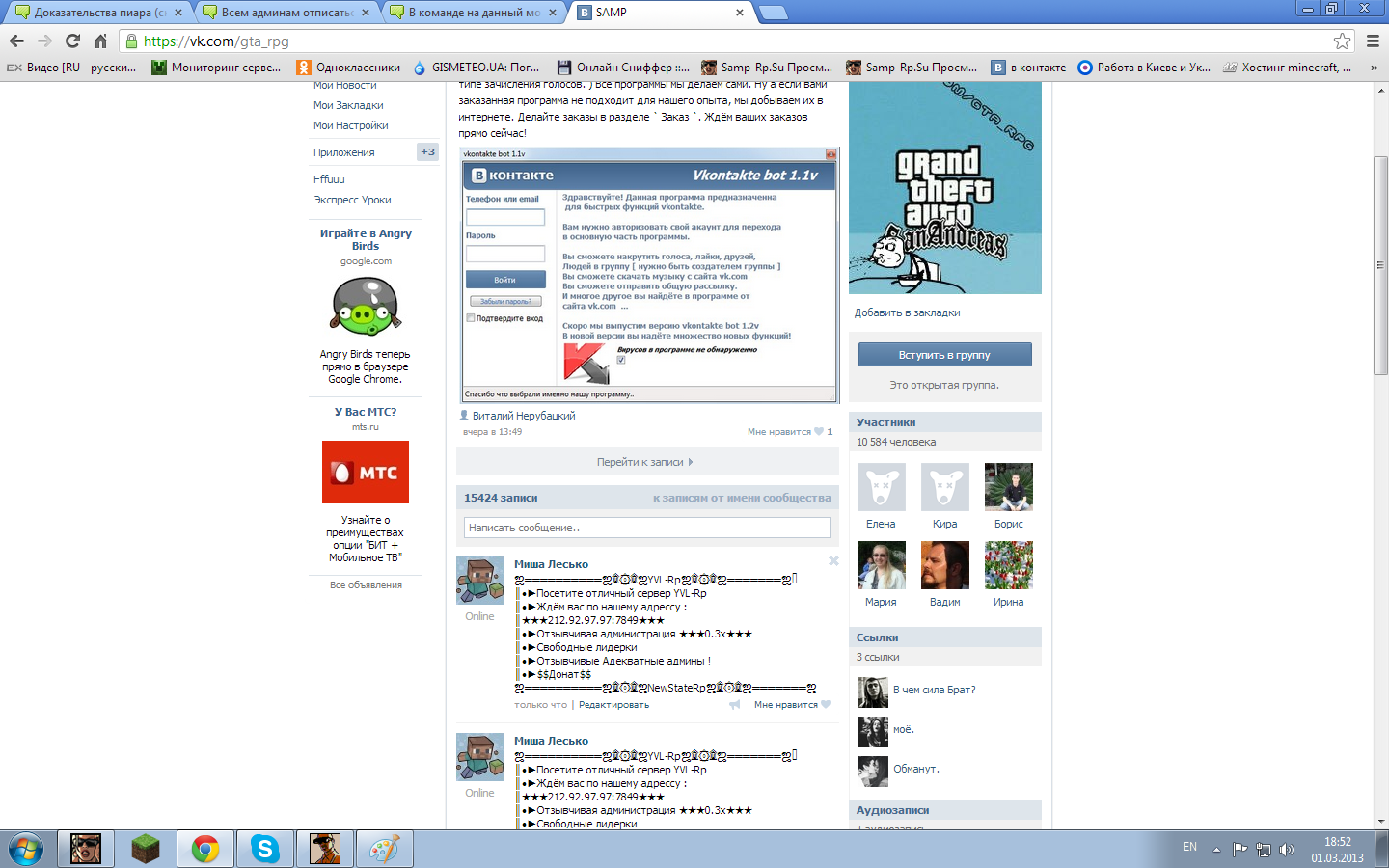
Task: Open the 'Мониторинг серве...' bookmark
Action: 217,68
